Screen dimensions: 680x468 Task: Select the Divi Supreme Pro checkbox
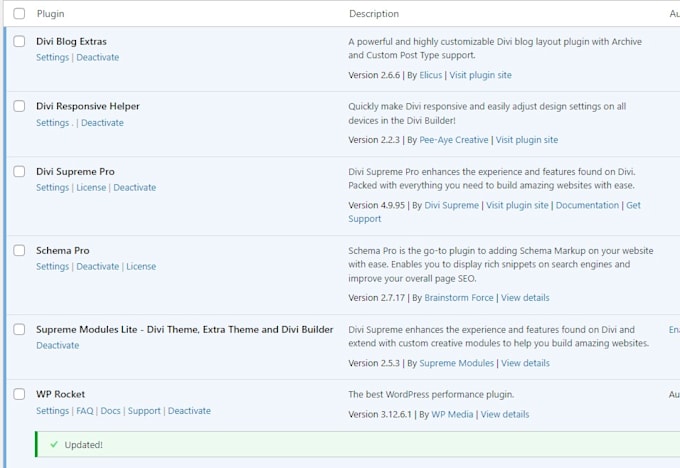coord(19,171)
